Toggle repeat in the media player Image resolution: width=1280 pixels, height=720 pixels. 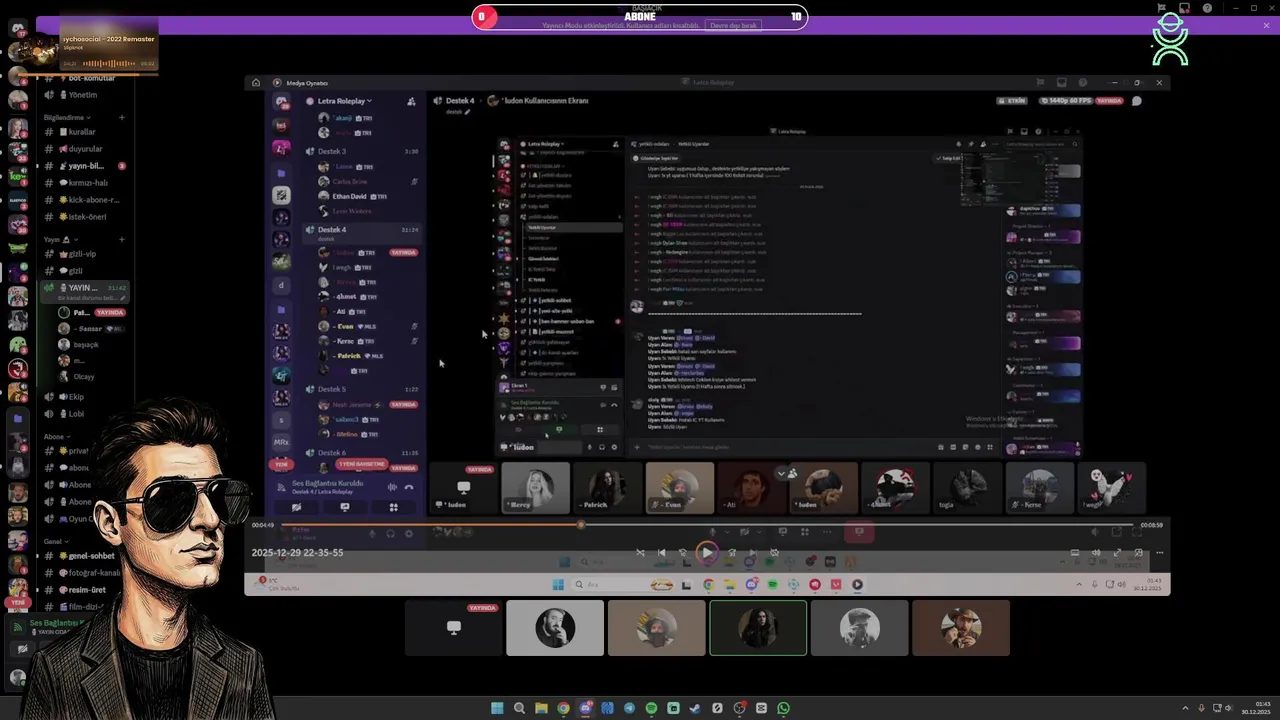[774, 553]
